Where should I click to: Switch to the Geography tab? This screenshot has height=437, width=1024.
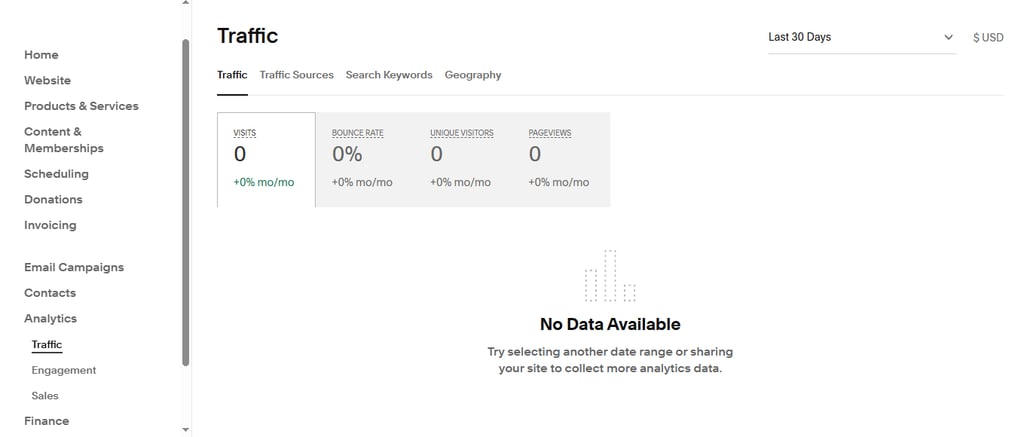pyautogui.click(x=473, y=75)
